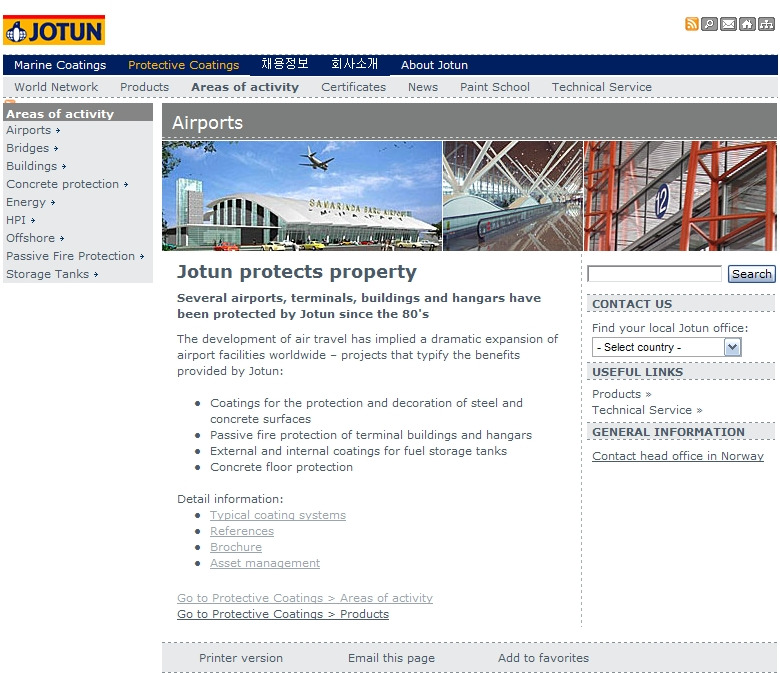Click the red steel structure gate 12 image

point(680,196)
